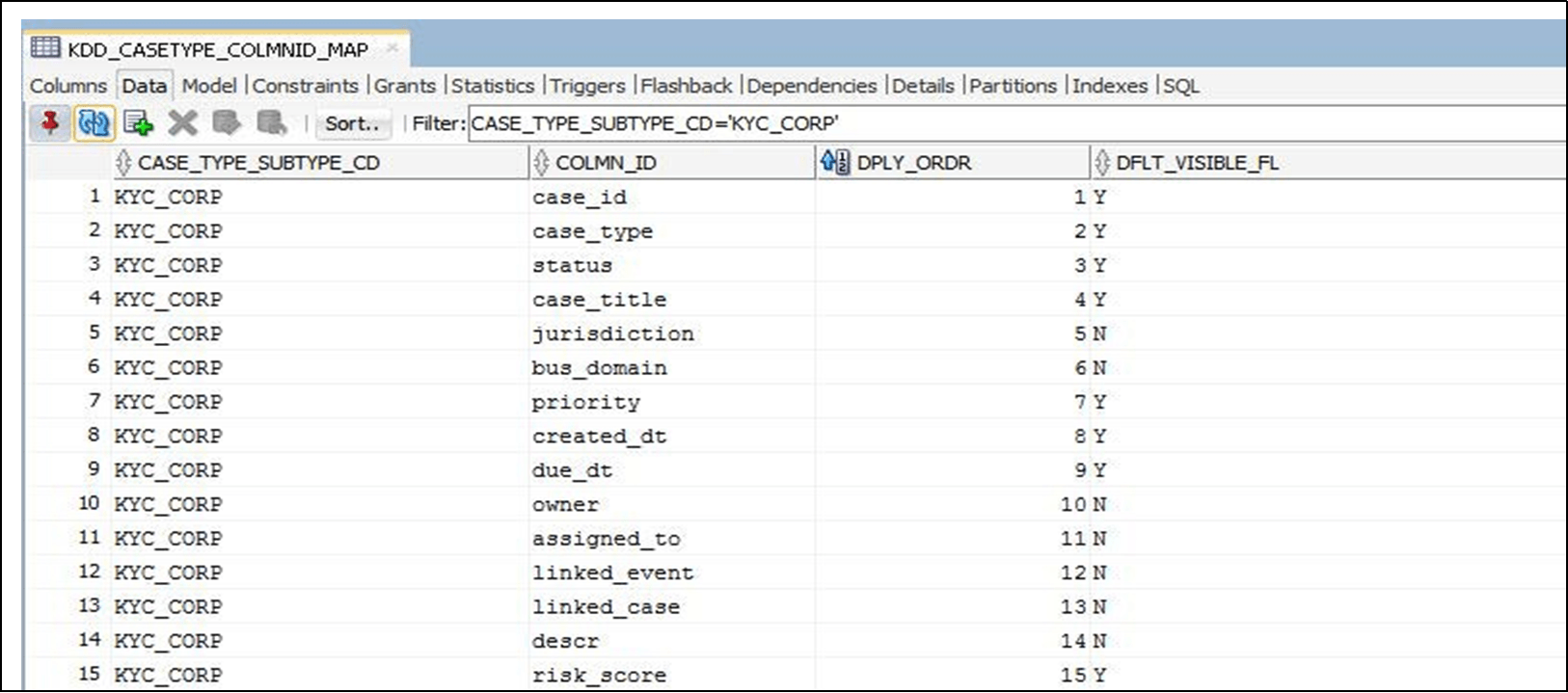1568x693 pixels.
Task: Select the owner cell
Action: point(672,504)
